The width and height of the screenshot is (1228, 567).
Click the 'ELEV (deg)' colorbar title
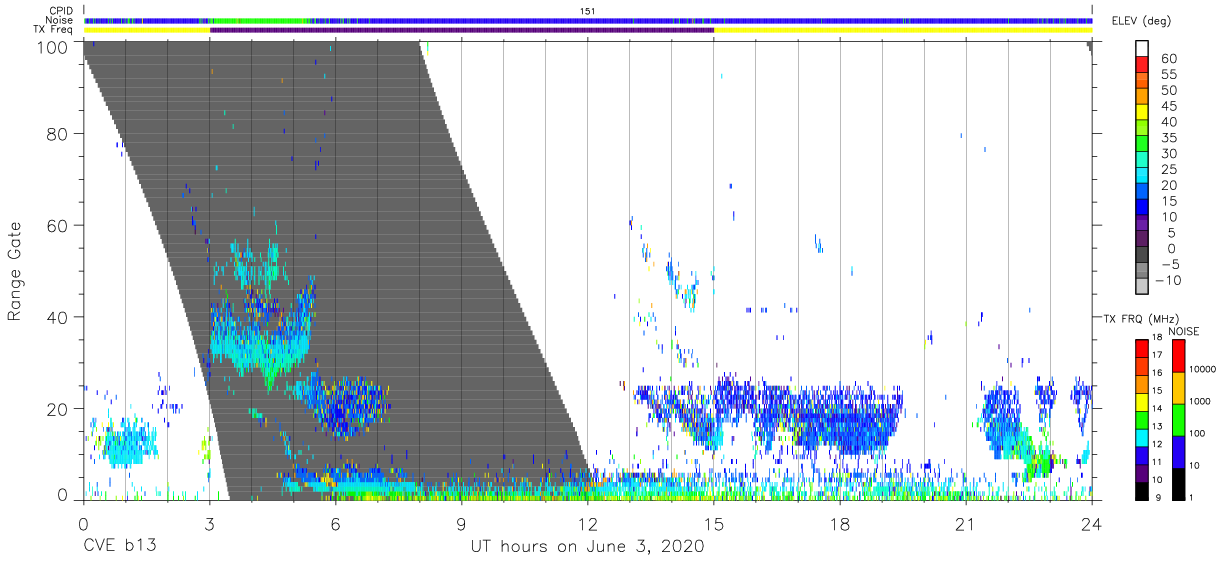click(1143, 20)
